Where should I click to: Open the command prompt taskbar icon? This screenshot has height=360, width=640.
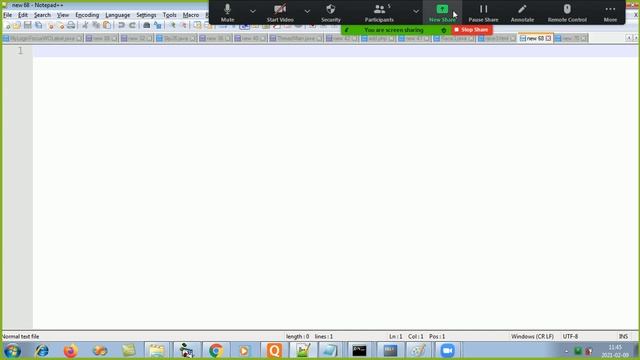click(x=359, y=351)
